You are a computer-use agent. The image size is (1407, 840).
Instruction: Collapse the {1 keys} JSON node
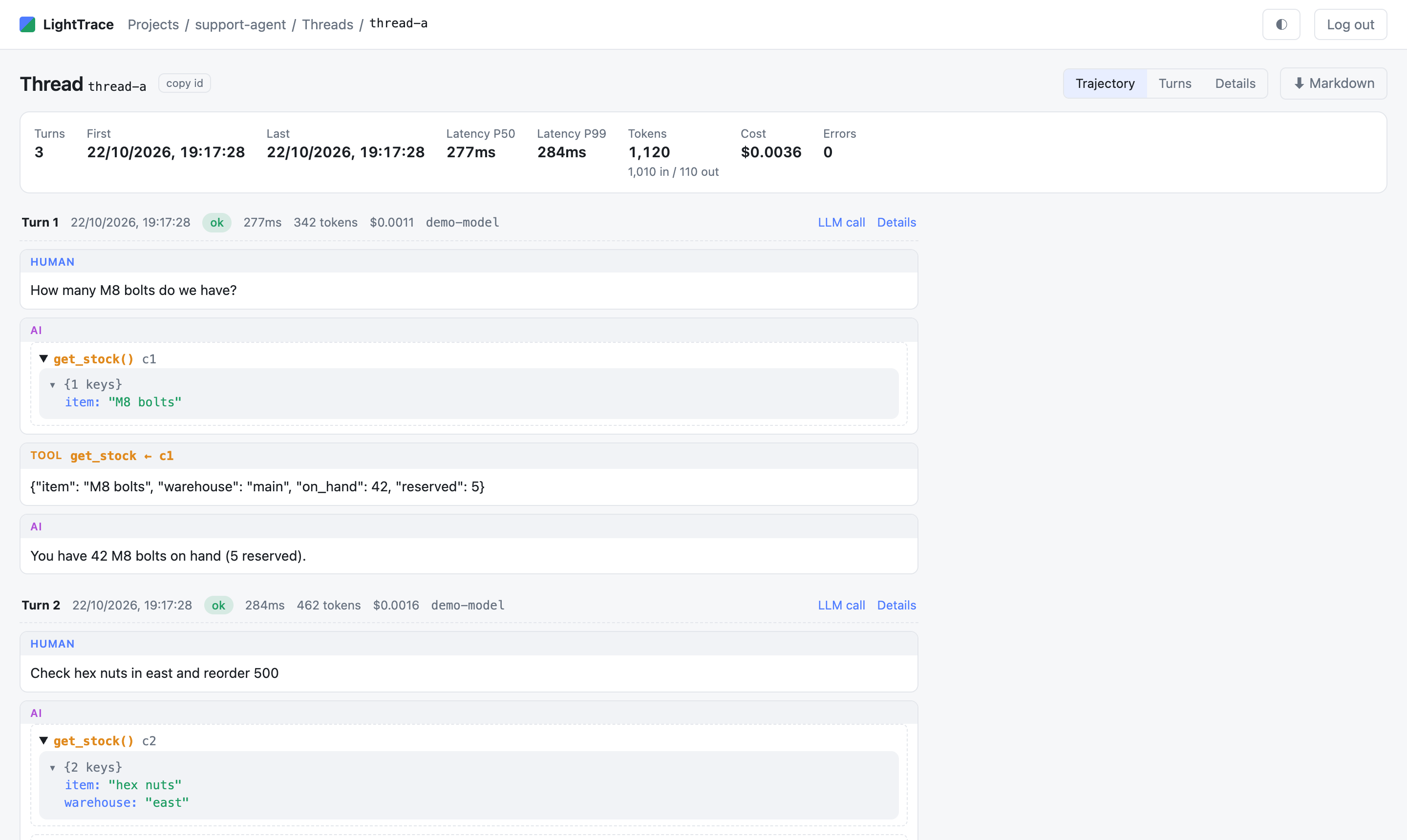[53, 385]
